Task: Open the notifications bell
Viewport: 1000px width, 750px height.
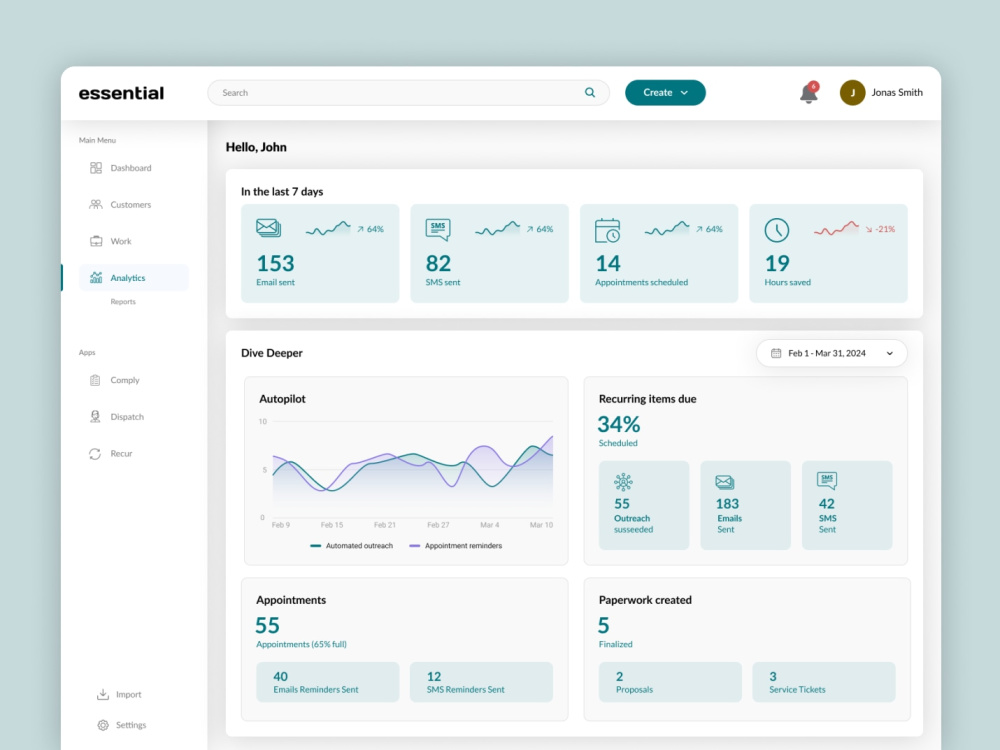Action: click(x=809, y=93)
